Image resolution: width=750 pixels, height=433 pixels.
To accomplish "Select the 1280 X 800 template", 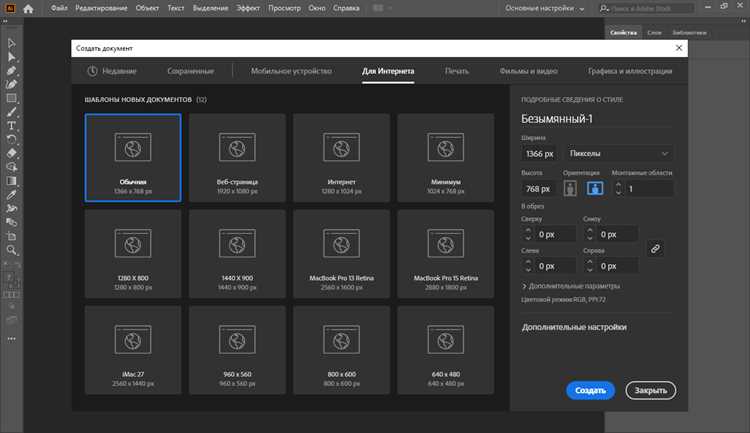I will pyautogui.click(x=133, y=254).
